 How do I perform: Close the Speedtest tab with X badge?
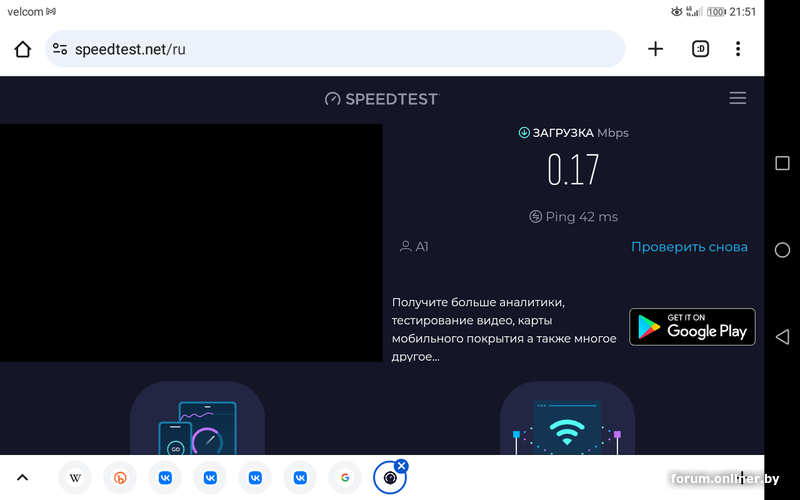point(402,466)
